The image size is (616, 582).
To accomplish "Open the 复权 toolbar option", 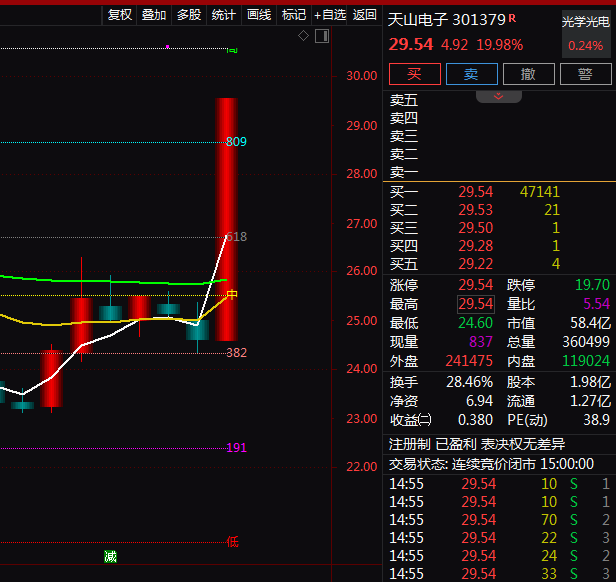I will [119, 15].
